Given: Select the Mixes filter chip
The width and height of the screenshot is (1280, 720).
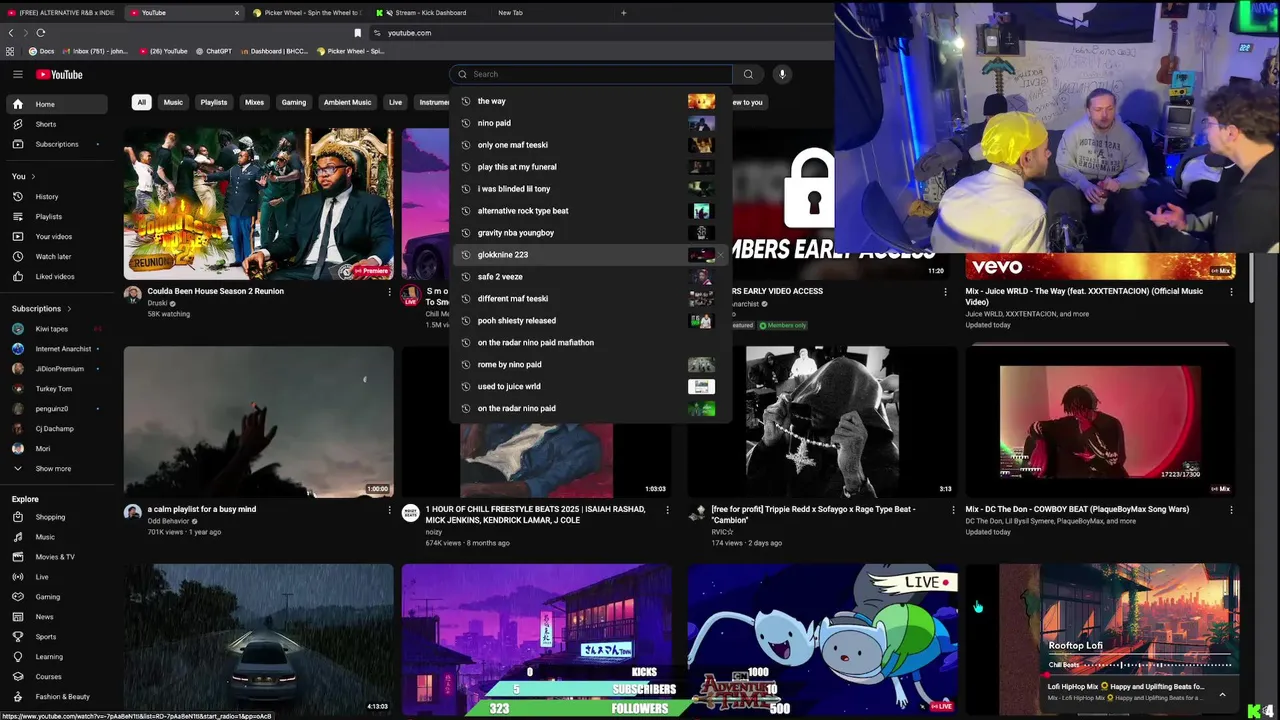Looking at the screenshot, I should 255,102.
